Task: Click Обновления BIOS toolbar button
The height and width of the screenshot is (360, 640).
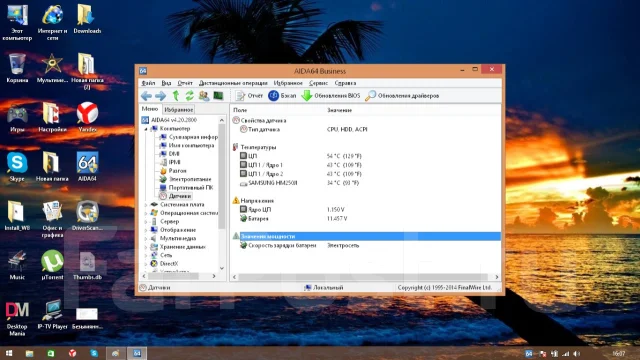Action: pyautogui.click(x=331, y=96)
